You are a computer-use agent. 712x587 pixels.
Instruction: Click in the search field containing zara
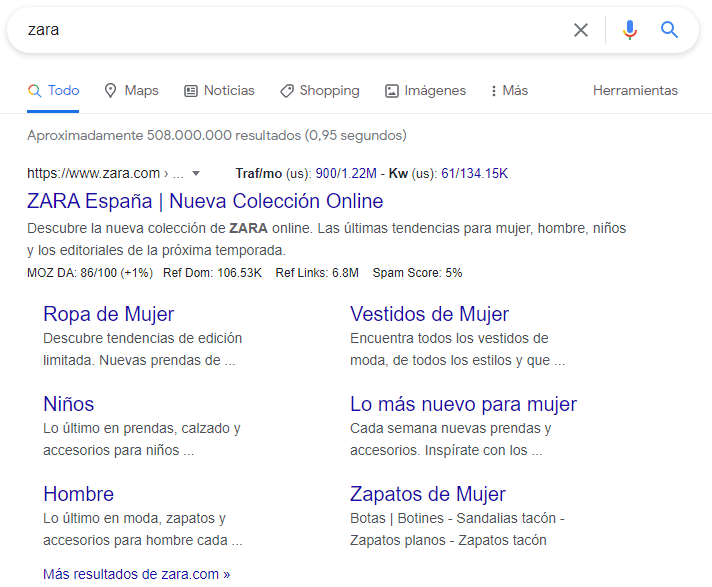[x=291, y=30]
